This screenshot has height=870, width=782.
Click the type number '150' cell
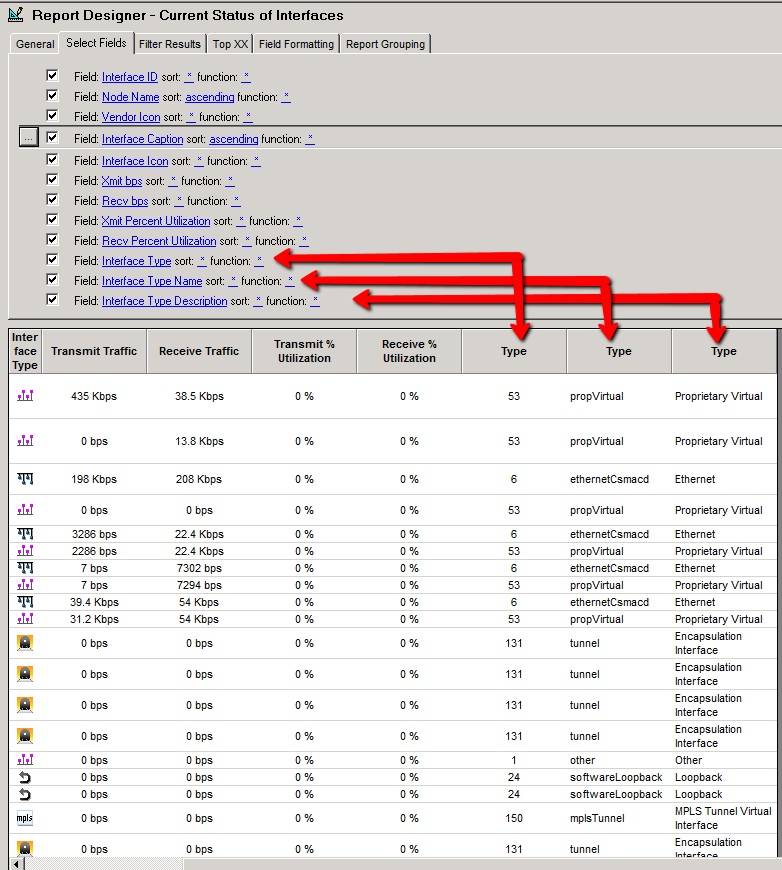(x=514, y=818)
